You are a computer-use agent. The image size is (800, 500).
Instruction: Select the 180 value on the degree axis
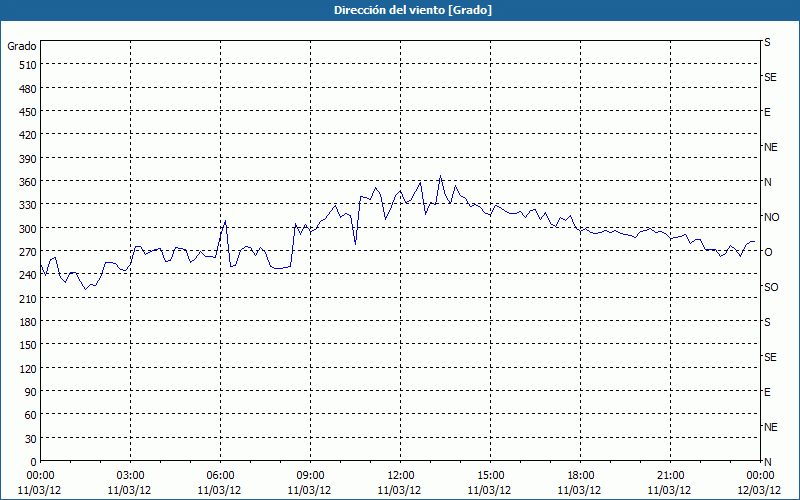coord(28,322)
